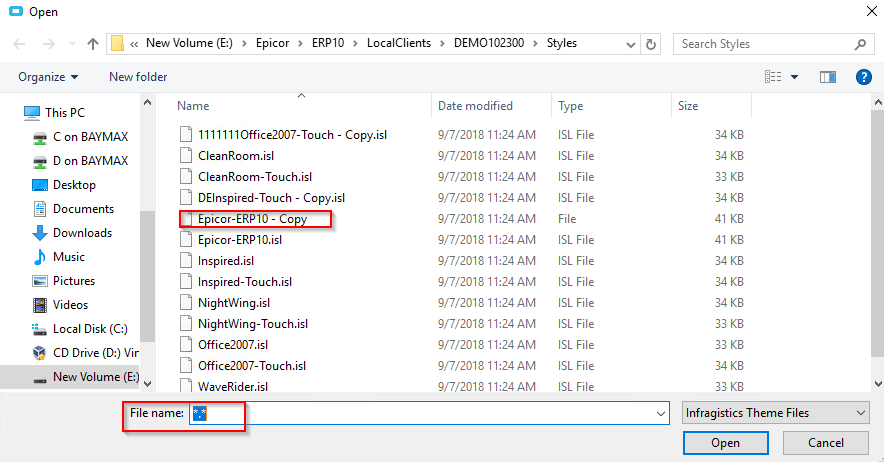The height and width of the screenshot is (462, 884).
Task: Select Documents in the navigation pane
Action: tap(73, 209)
